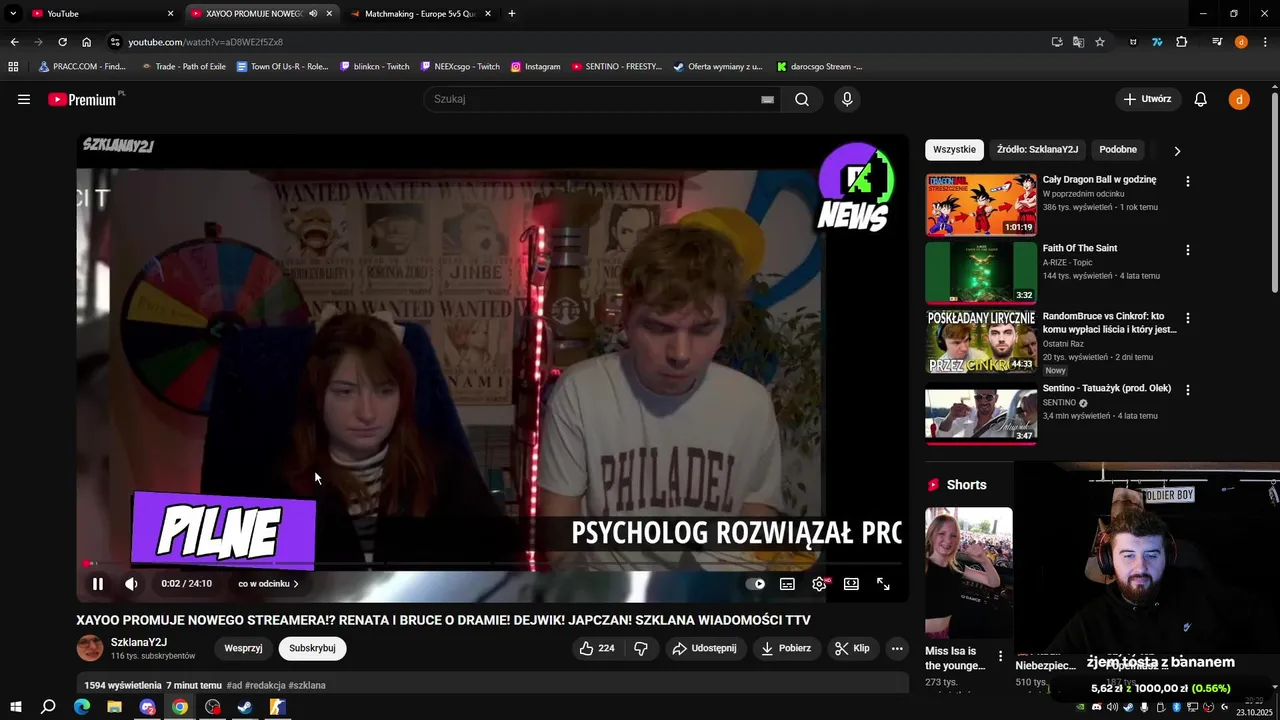Translate this page icon in address bar
Screen dimensions: 1280x720
point(1078,42)
